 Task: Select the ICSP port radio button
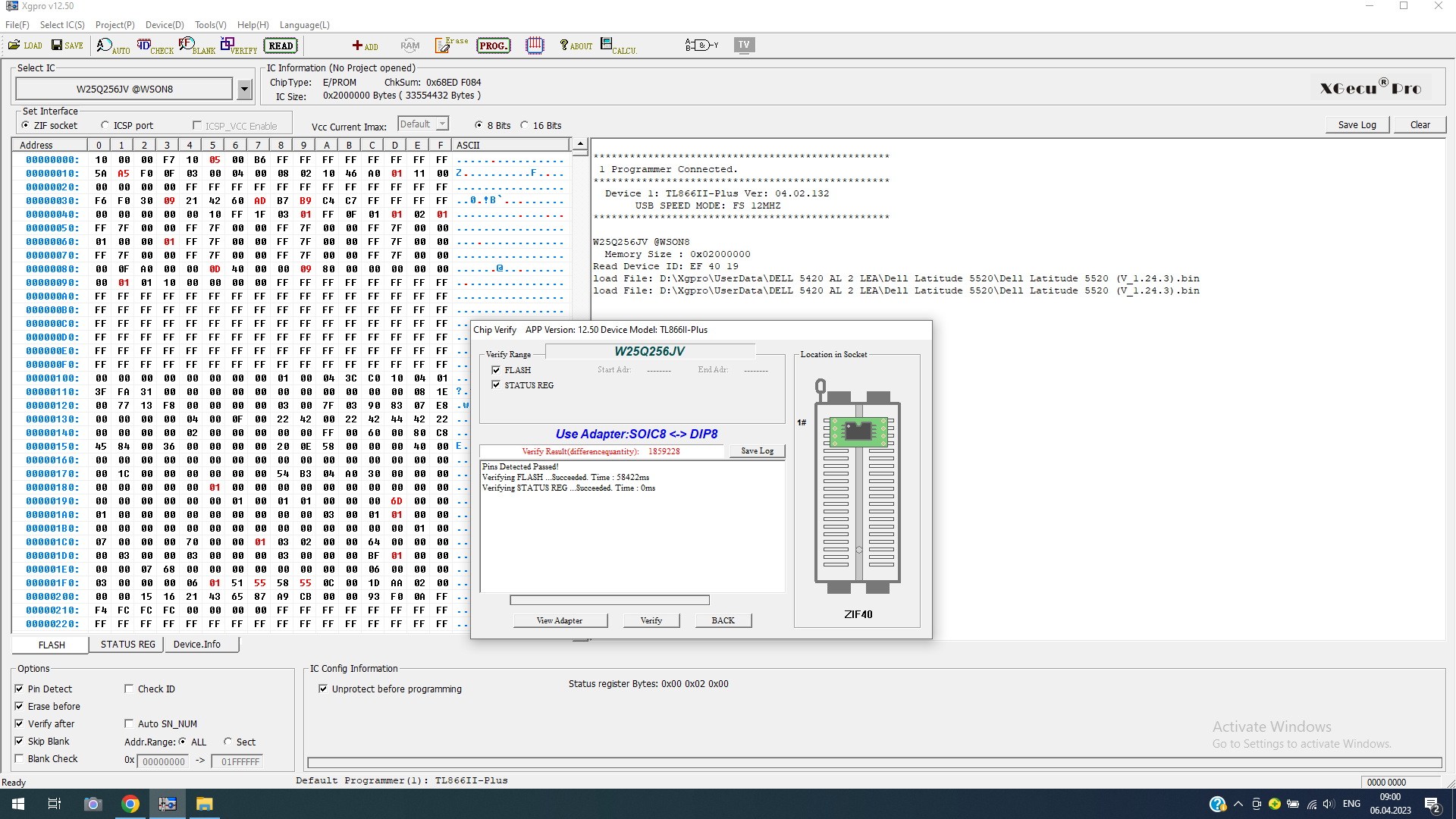click(x=105, y=125)
